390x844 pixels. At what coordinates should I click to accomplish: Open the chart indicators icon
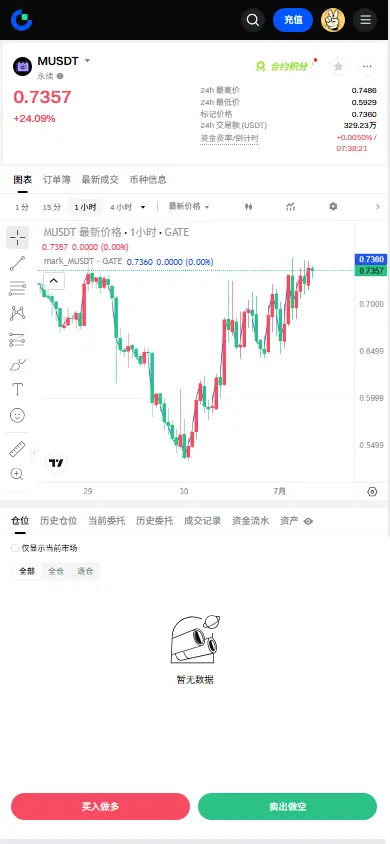pos(291,207)
